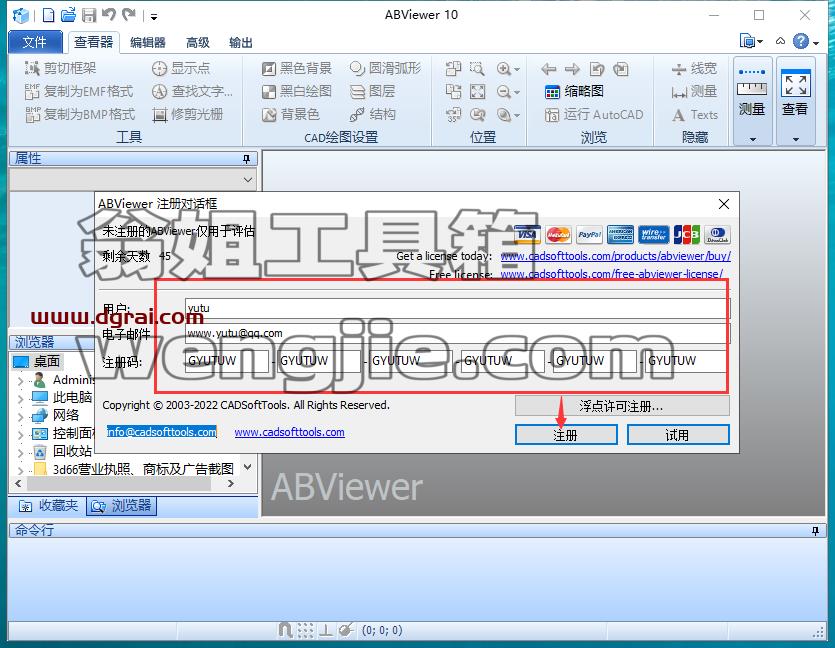Click the Save icon in quick access toolbar
Viewport: 835px width, 648px height.
point(89,15)
